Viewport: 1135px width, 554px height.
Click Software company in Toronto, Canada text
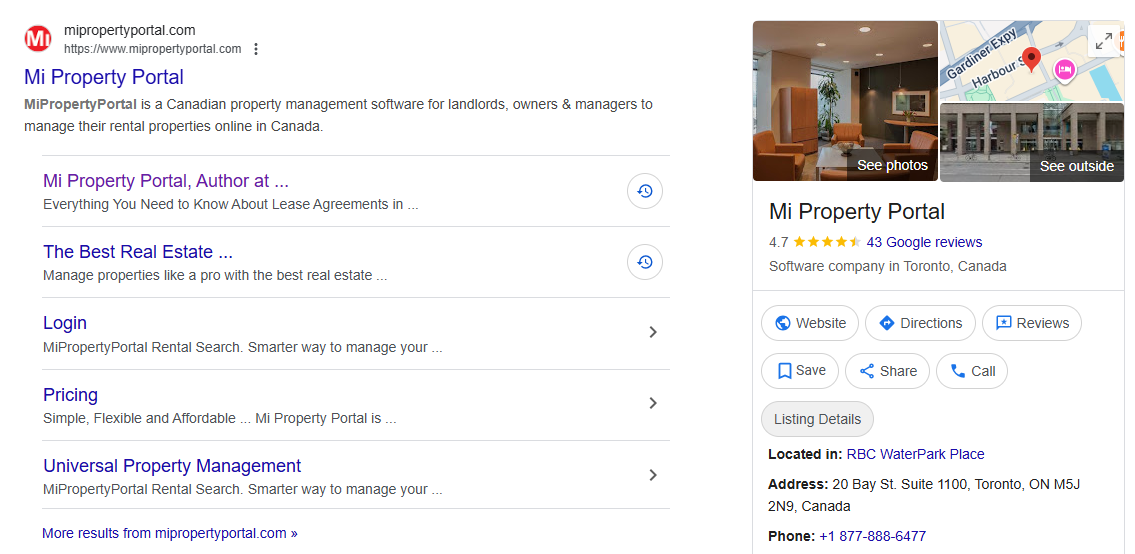(887, 266)
